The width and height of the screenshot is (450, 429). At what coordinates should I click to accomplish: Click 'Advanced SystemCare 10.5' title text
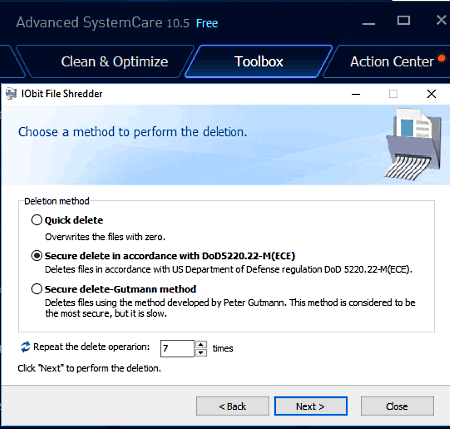tap(103, 23)
